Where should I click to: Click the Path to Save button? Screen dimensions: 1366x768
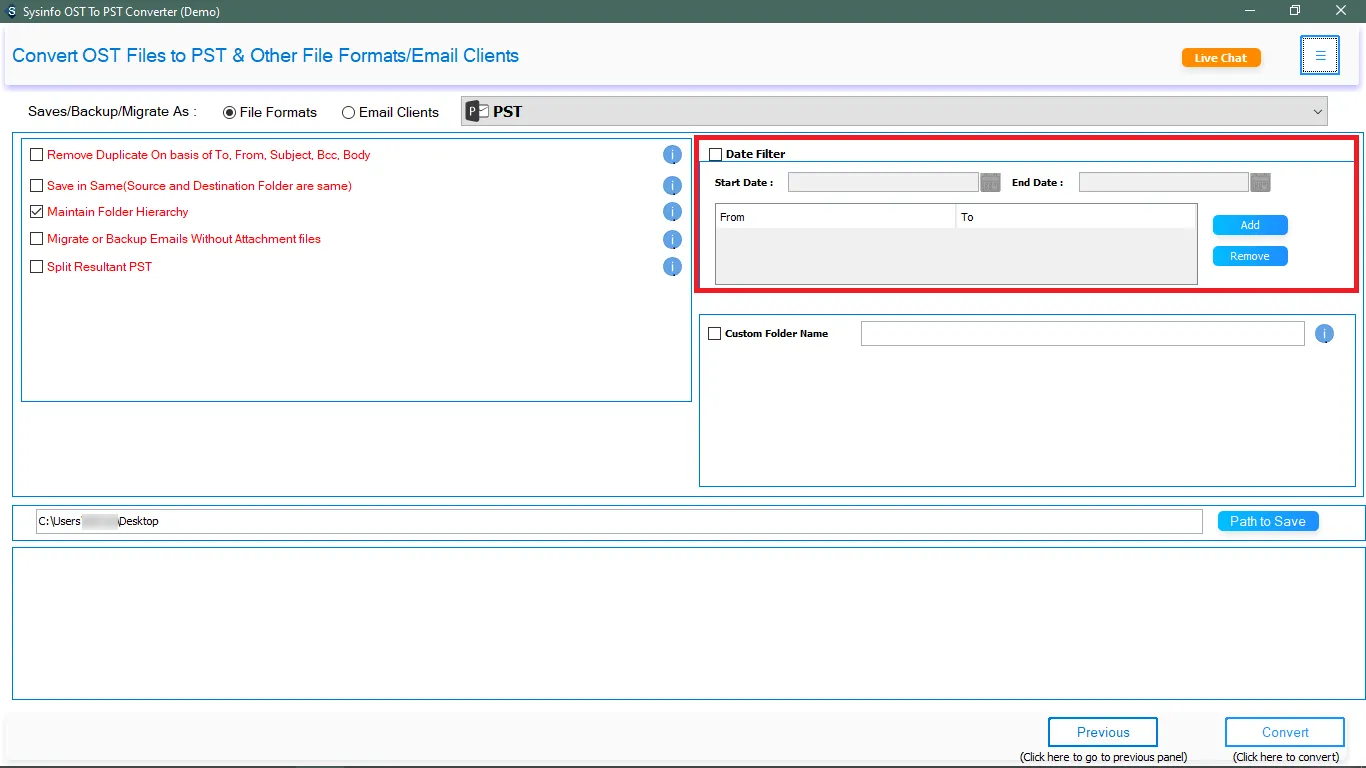pos(1268,521)
